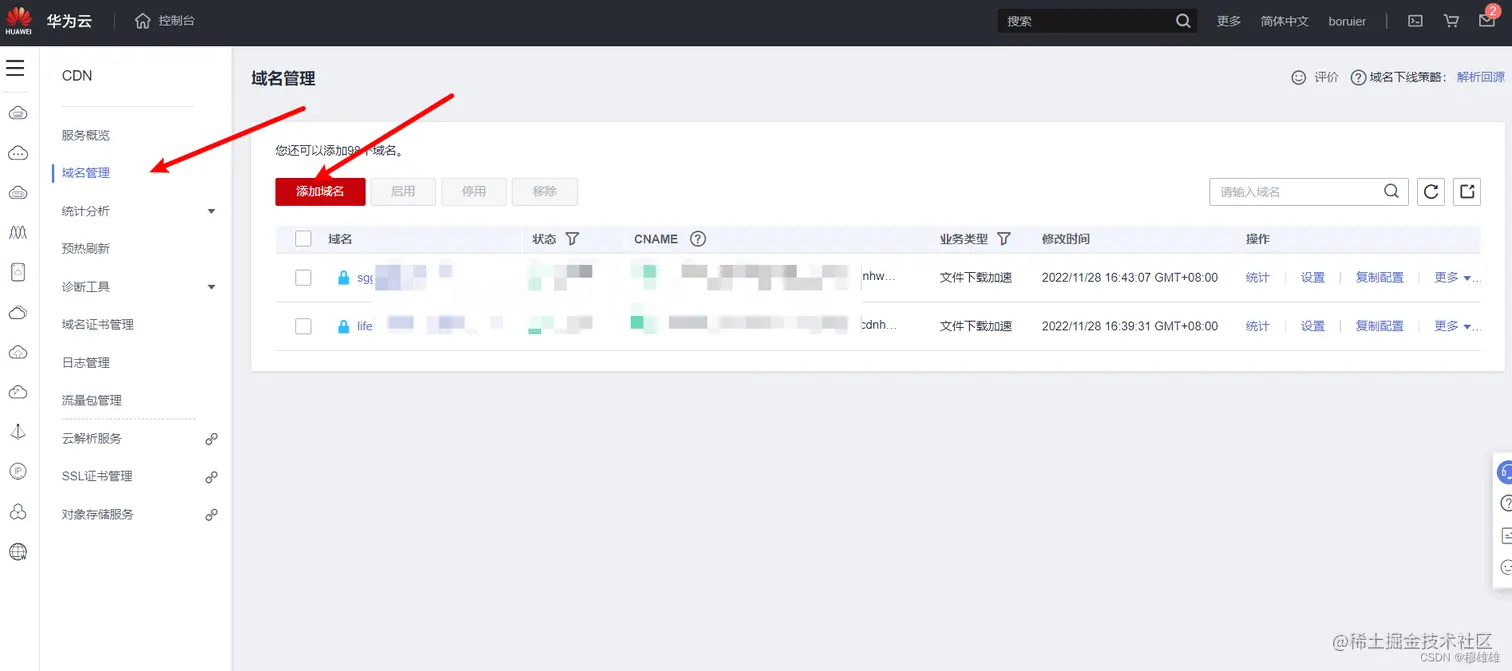
Task: Open the messages envelope icon with badge
Action: coord(1487,20)
